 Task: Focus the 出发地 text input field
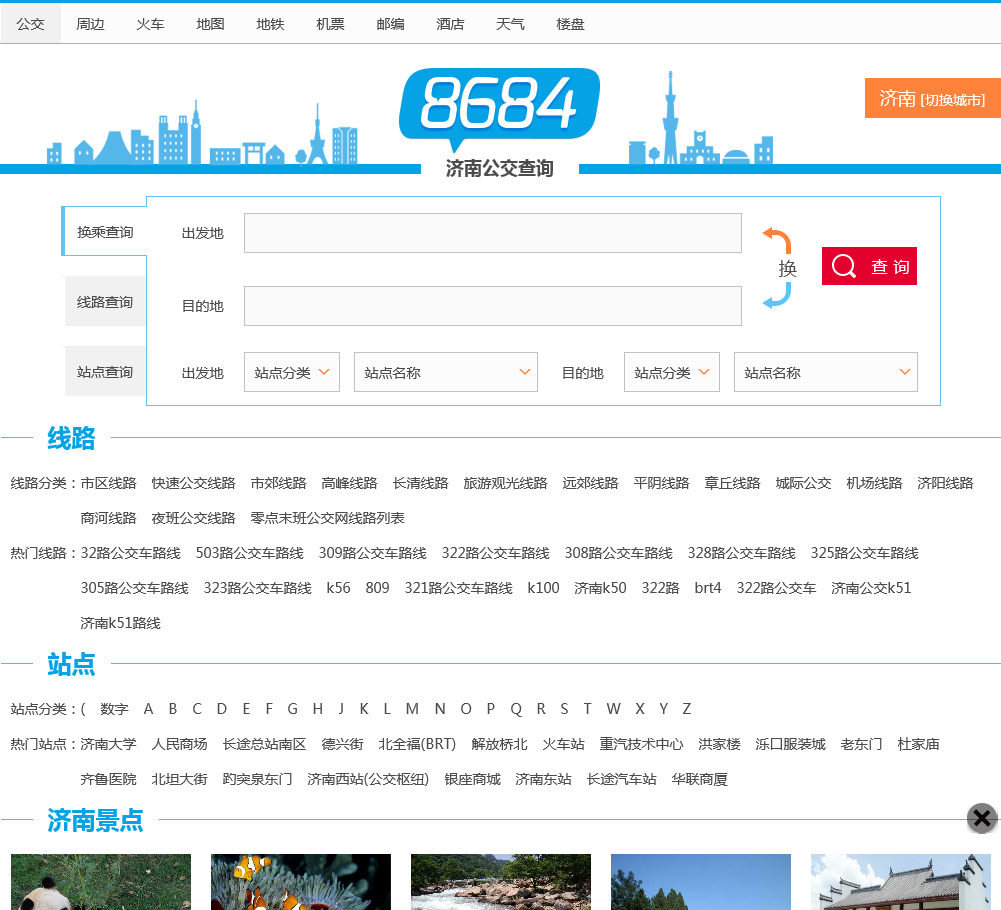tap(492, 233)
